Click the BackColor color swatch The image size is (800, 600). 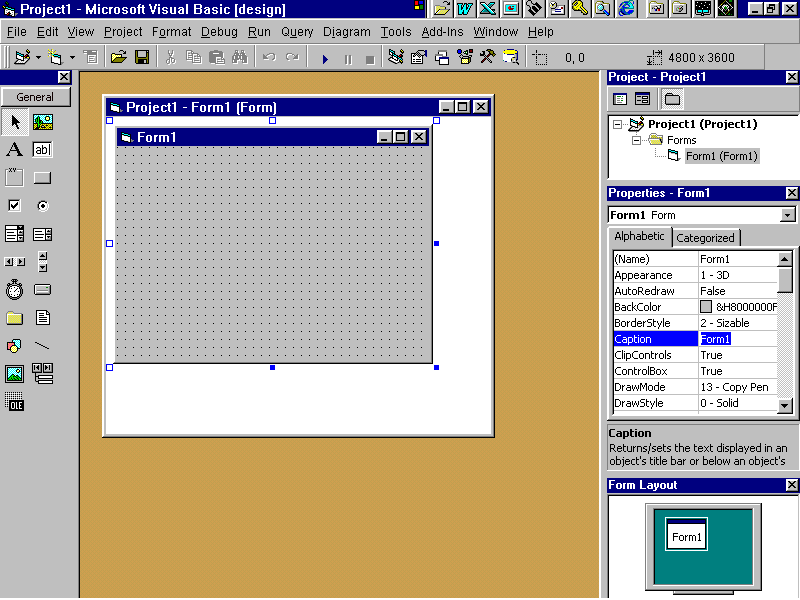[x=706, y=307]
